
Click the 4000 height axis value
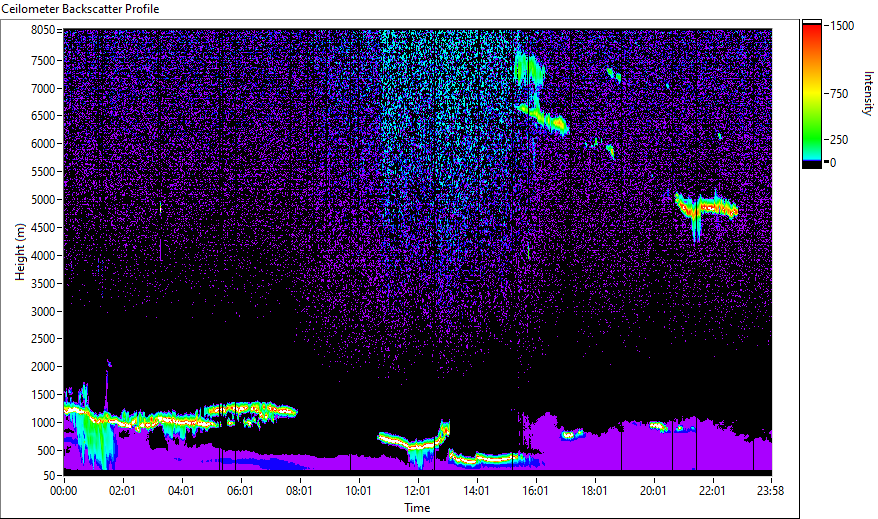coord(43,256)
